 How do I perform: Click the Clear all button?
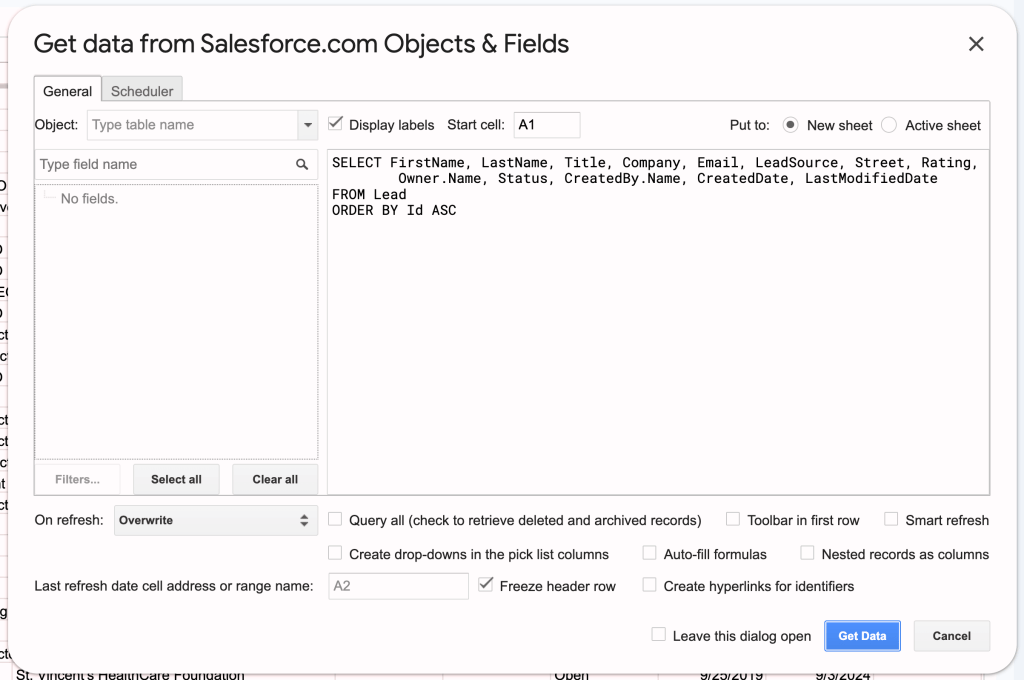pos(275,479)
